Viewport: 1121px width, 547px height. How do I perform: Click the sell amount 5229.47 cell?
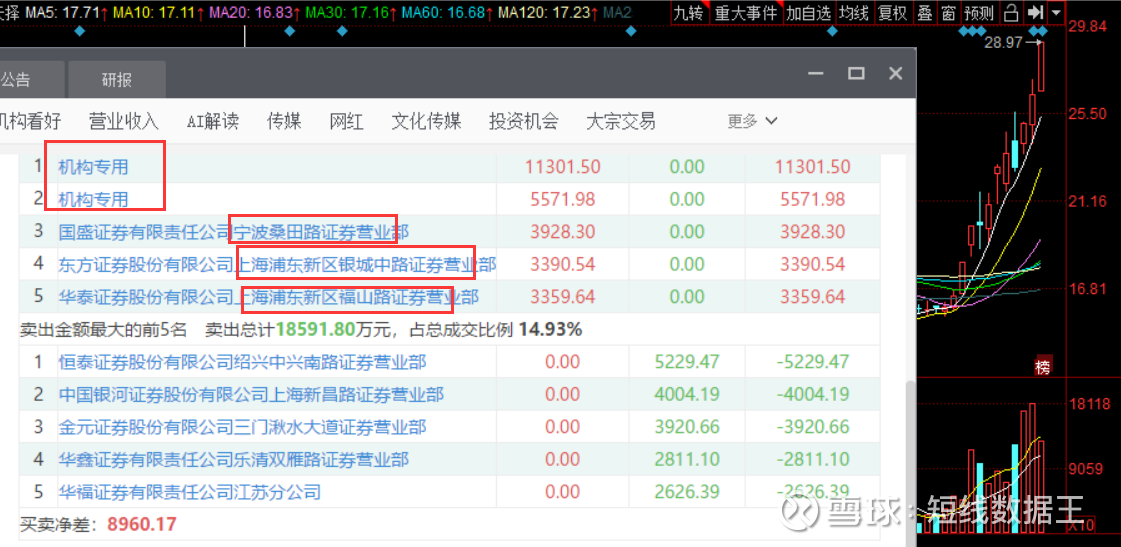pyautogui.click(x=686, y=363)
